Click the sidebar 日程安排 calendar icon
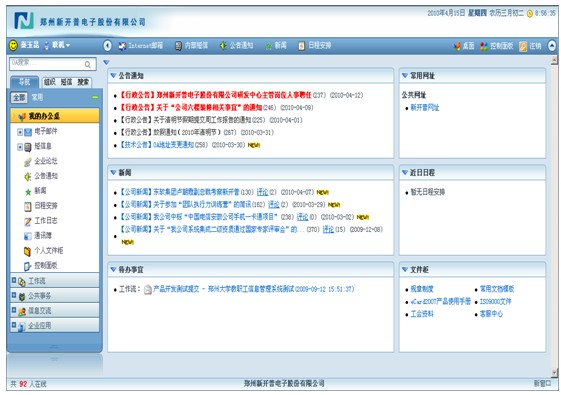Screen dimensions: 561x395 [x=28, y=206]
